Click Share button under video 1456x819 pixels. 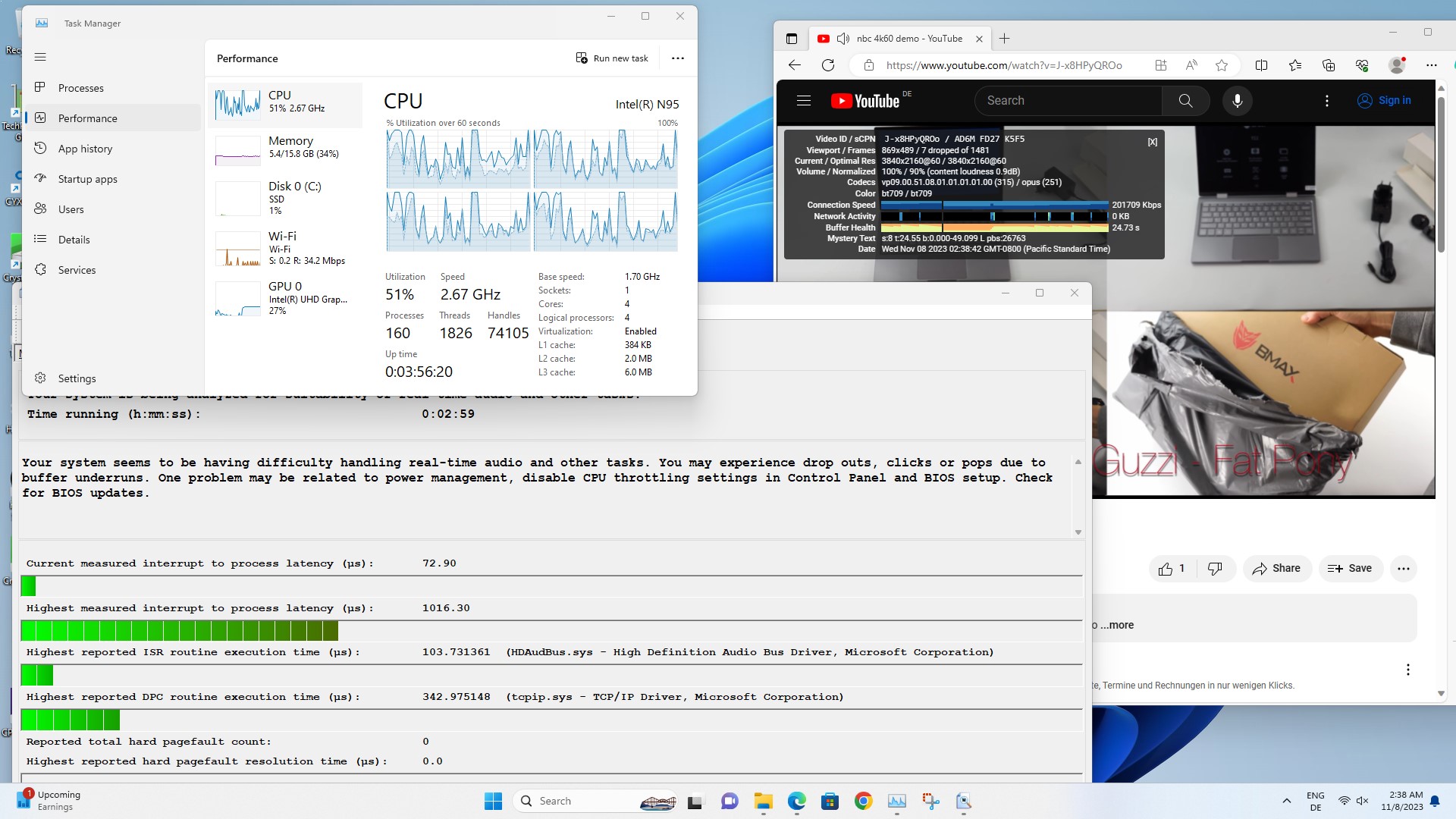tap(1276, 569)
